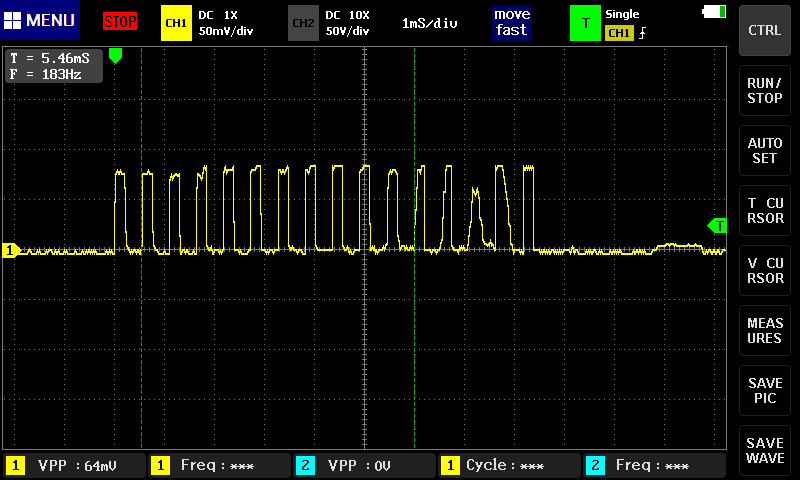The width and height of the screenshot is (800, 480).
Task: Click the RUN/STOP button
Action: tap(764, 90)
